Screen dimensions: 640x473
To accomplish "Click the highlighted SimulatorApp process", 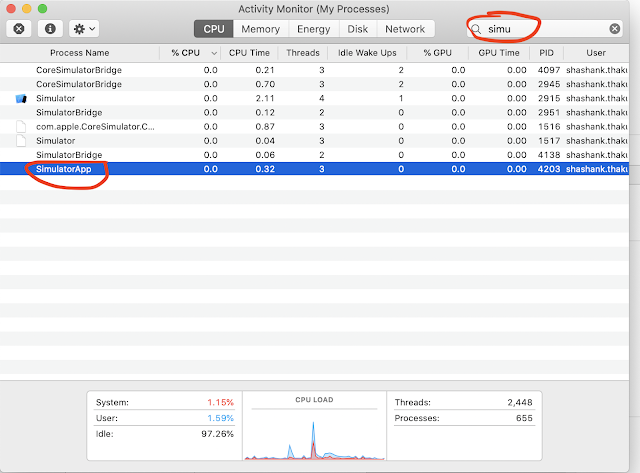I will coord(314,169).
